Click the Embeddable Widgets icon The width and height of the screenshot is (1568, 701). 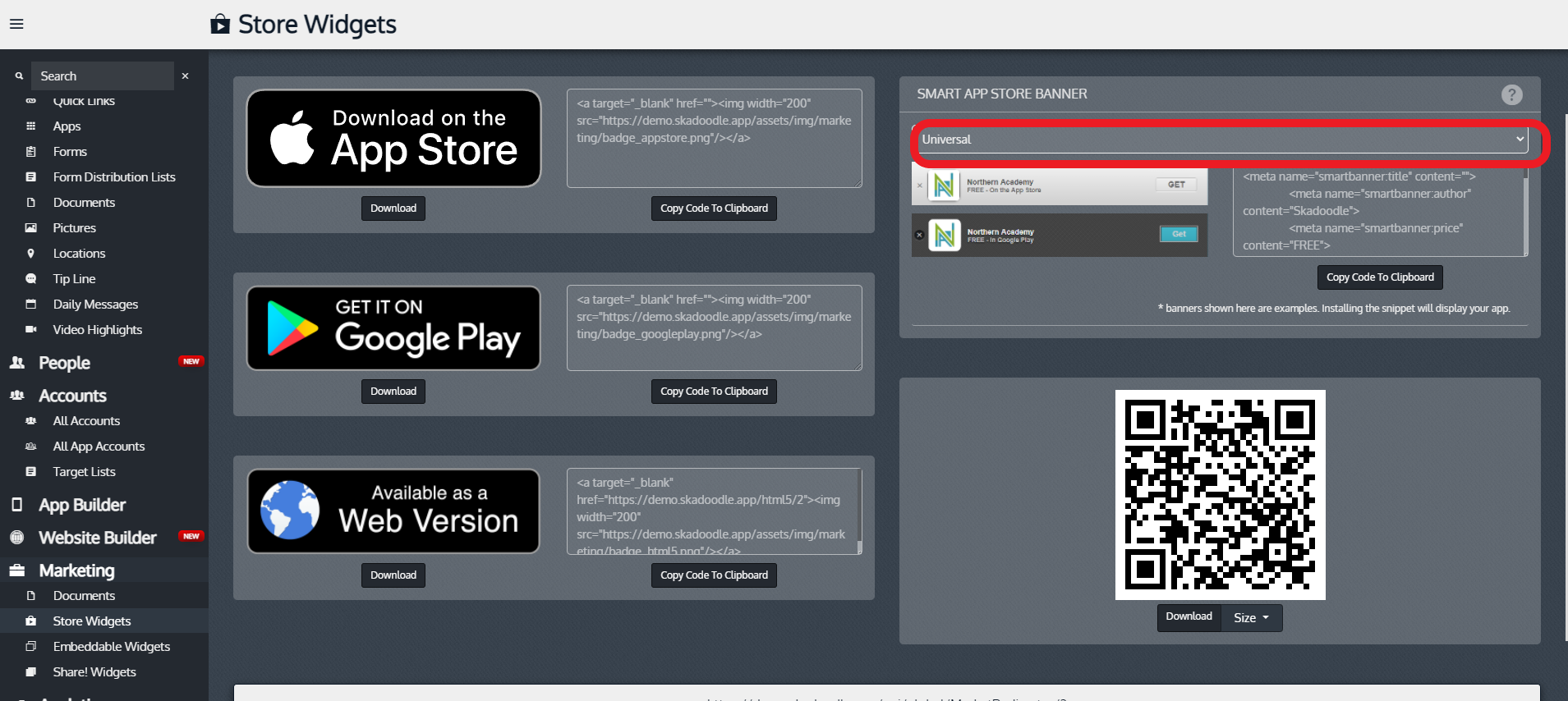tap(31, 647)
